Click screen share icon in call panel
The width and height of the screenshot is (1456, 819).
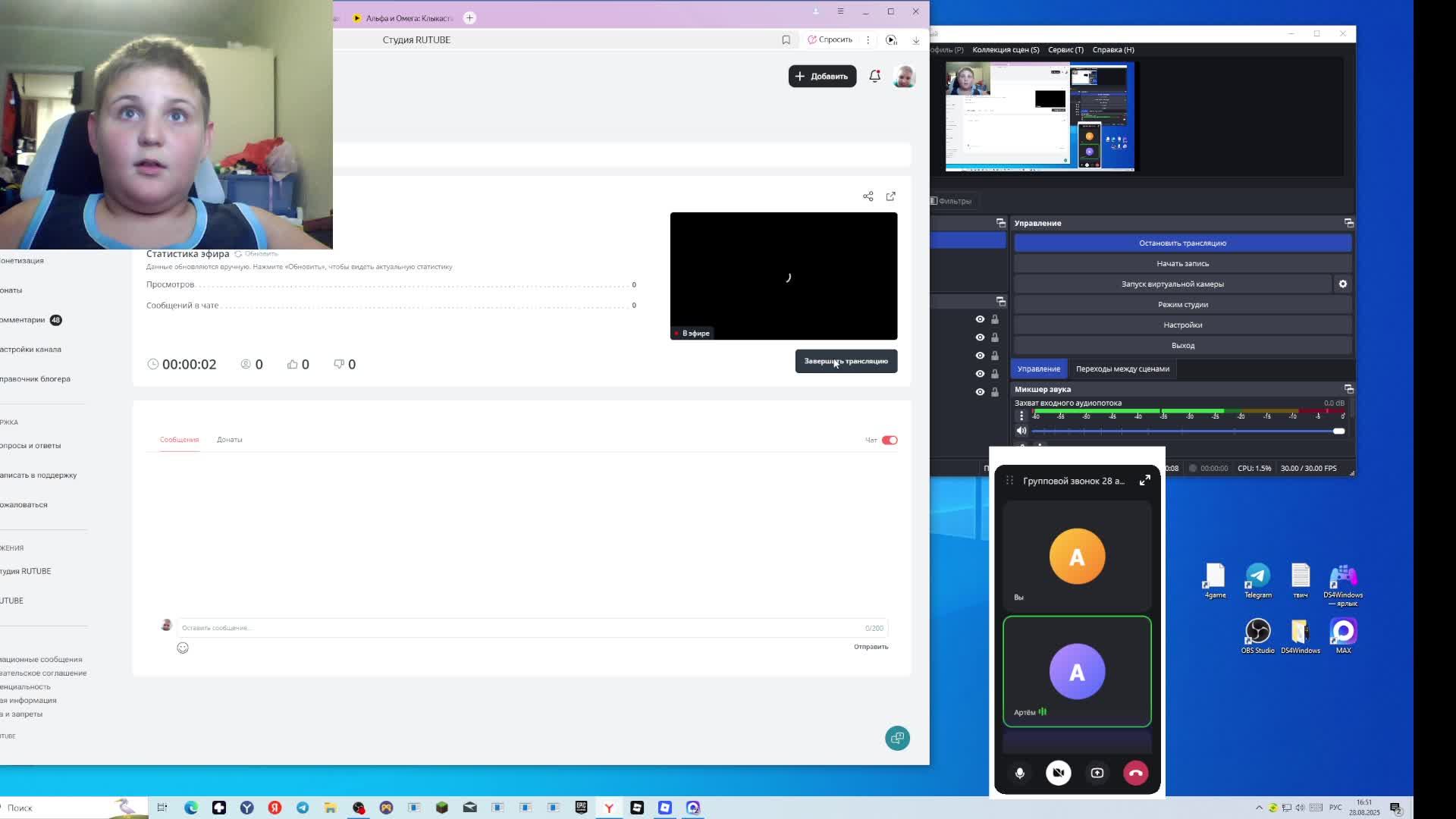1097,773
